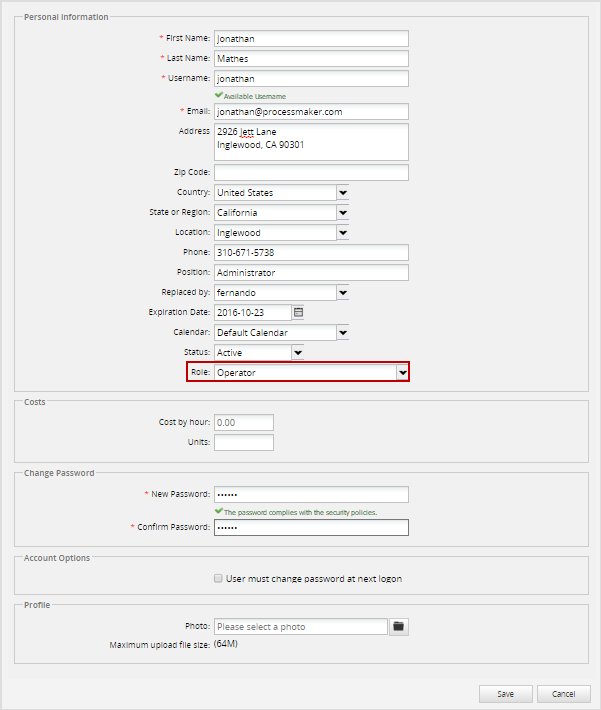Open the Status dropdown
This screenshot has height=710, width=601.
[x=297, y=353]
